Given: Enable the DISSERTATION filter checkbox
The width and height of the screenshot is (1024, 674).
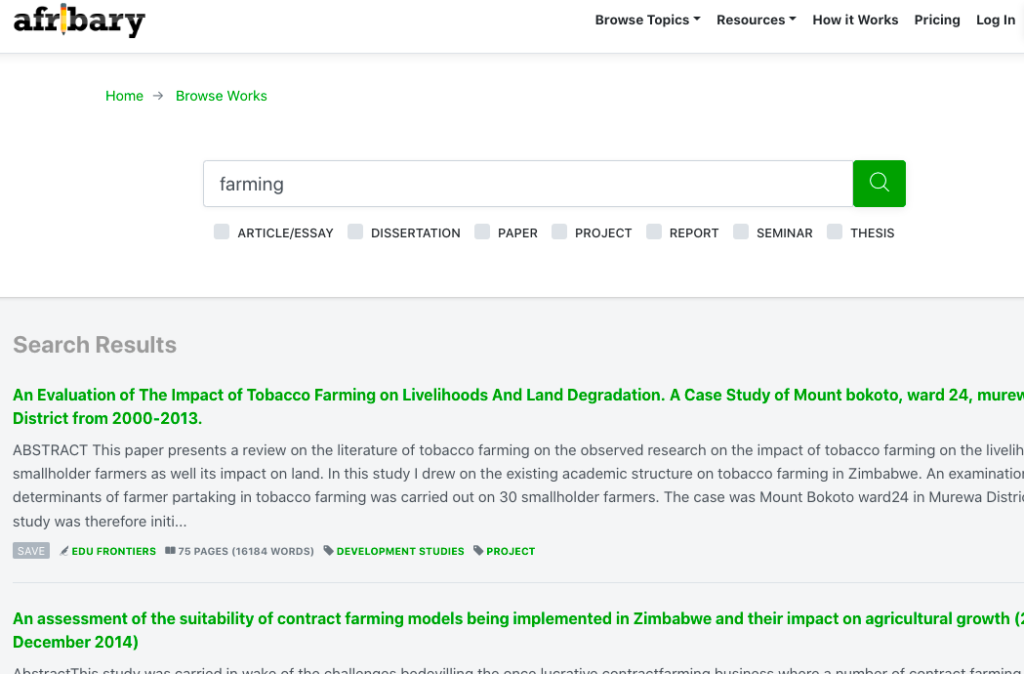Looking at the screenshot, I should pos(355,232).
